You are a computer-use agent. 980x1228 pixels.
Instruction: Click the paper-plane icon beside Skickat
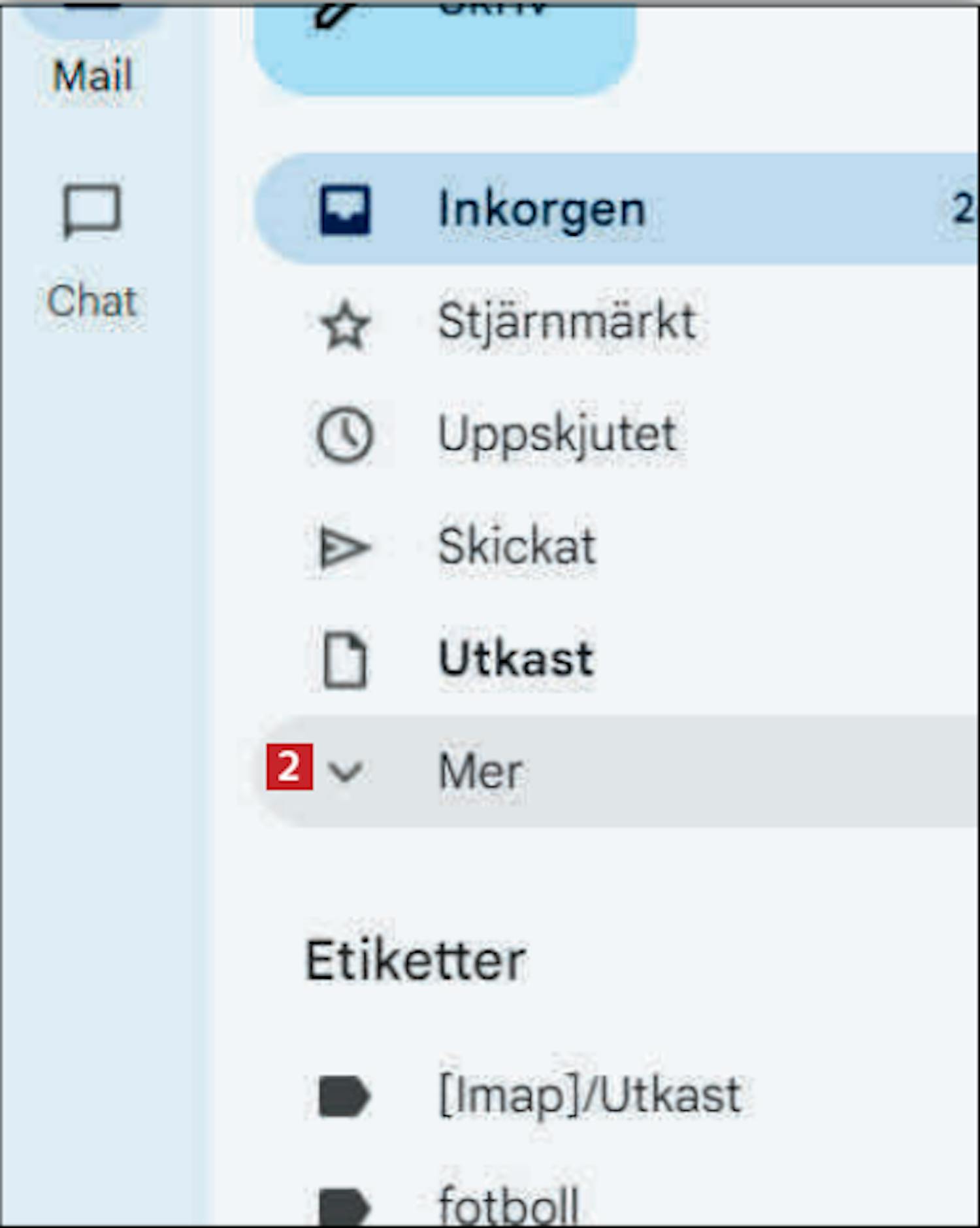(345, 548)
